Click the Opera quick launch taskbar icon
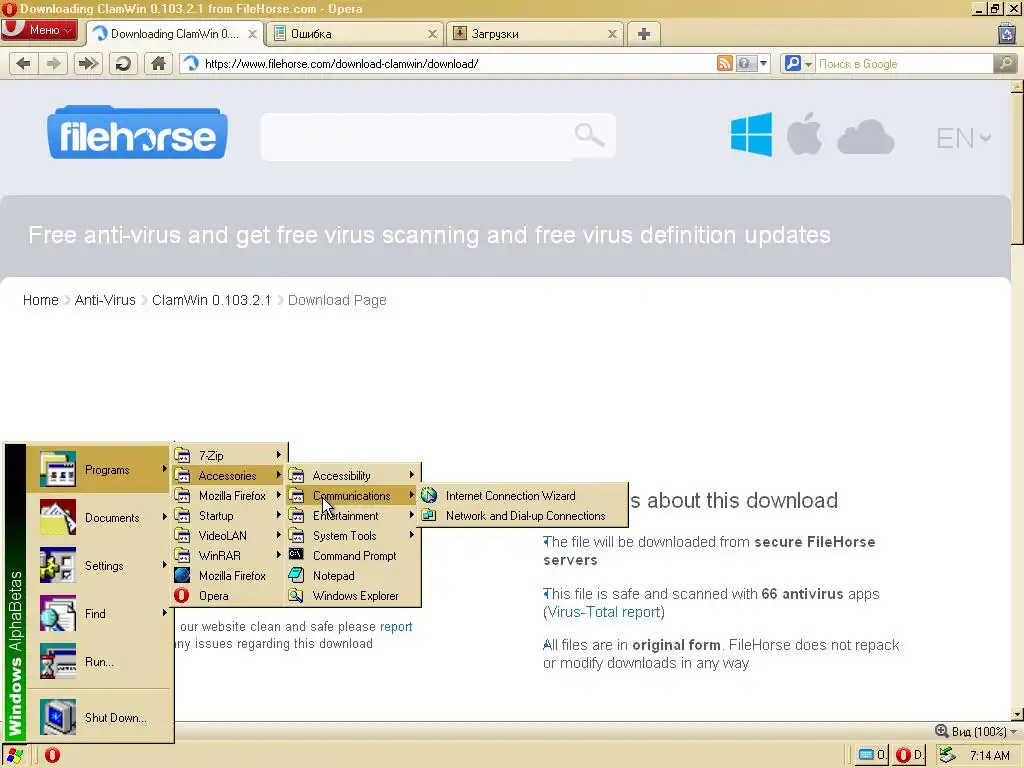This screenshot has width=1024, height=768. 52,755
